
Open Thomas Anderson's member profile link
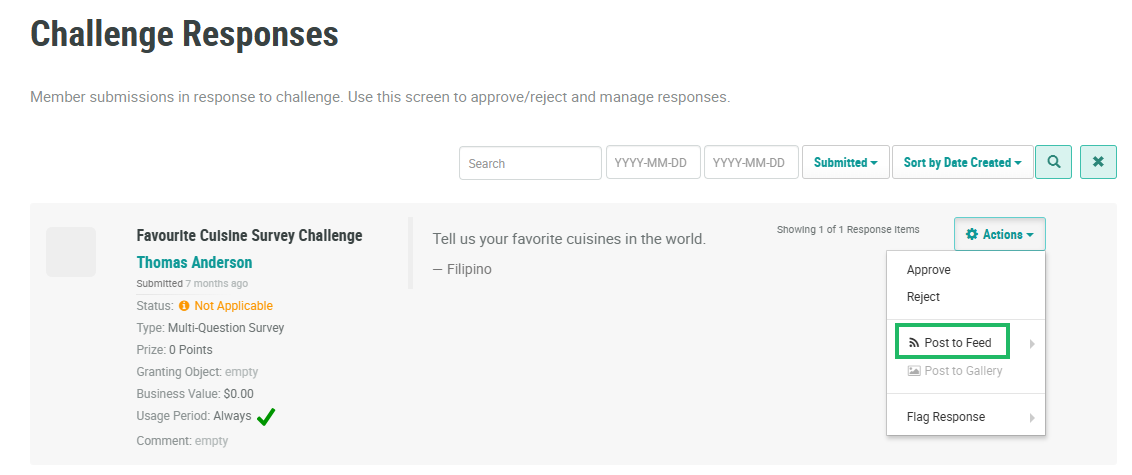[194, 263]
